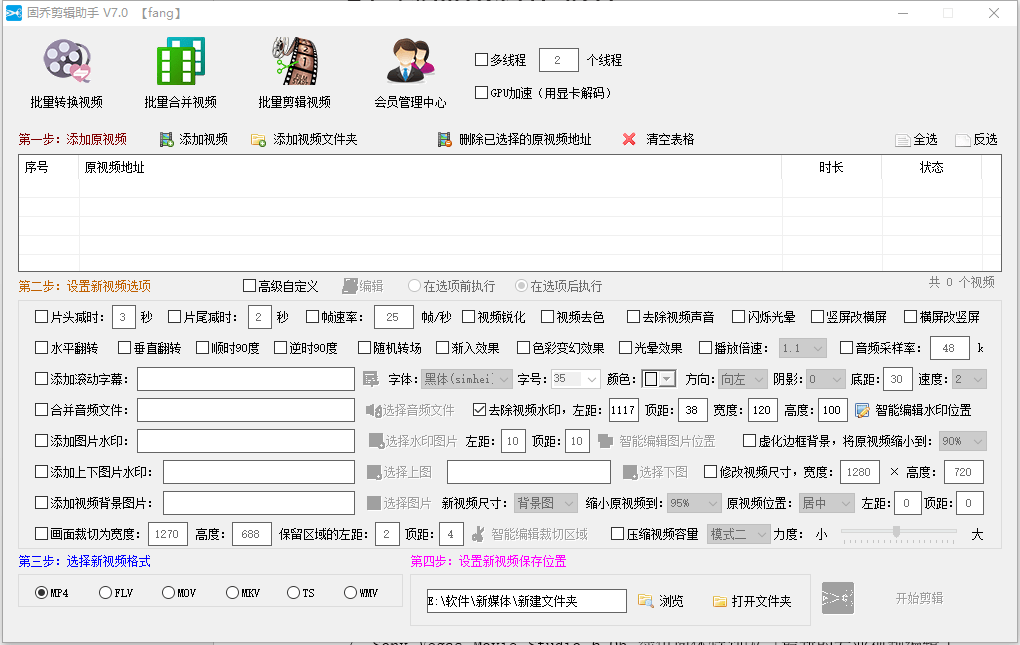The image size is (1020, 645).
Task: Click 添加视频文件夹 add folder icon
Action: (x=259, y=140)
